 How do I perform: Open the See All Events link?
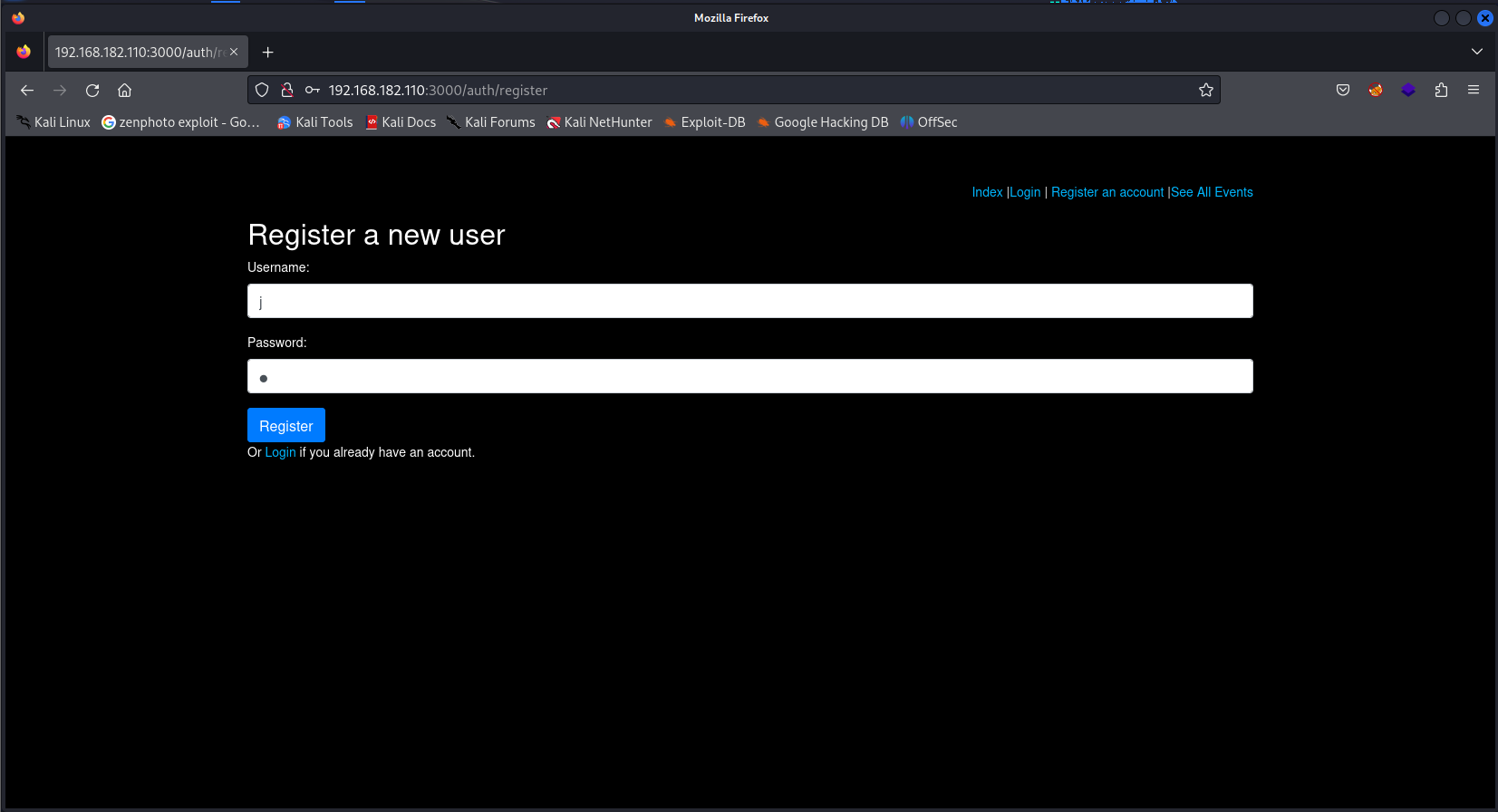tap(1212, 192)
